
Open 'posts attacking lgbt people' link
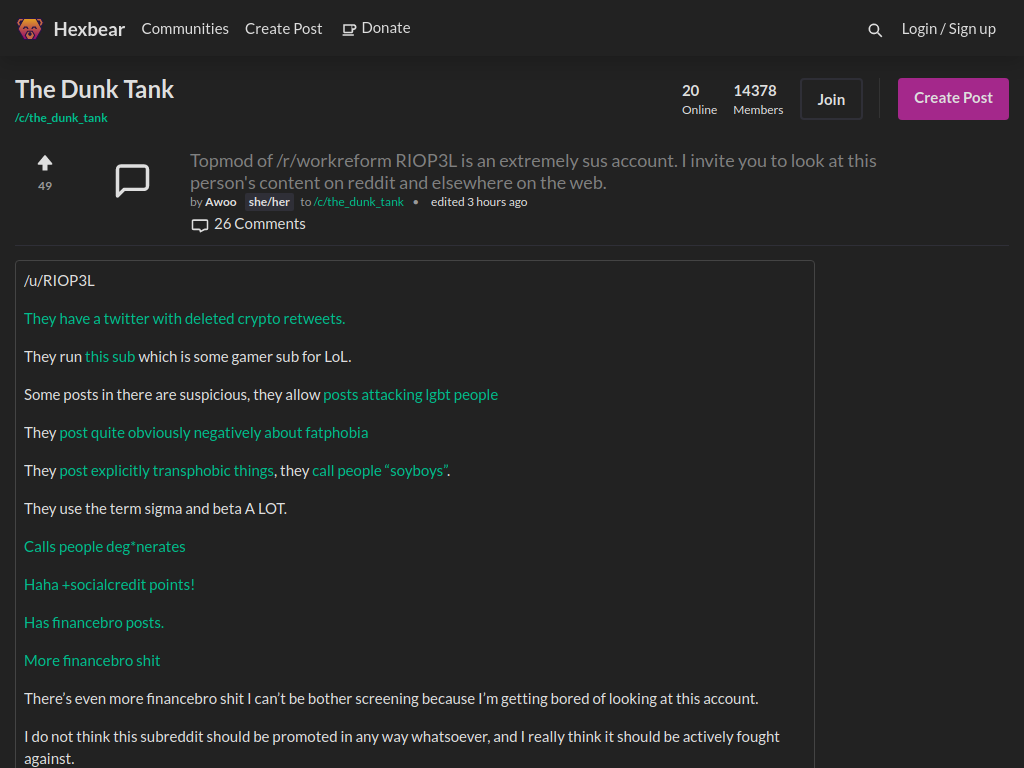point(410,395)
